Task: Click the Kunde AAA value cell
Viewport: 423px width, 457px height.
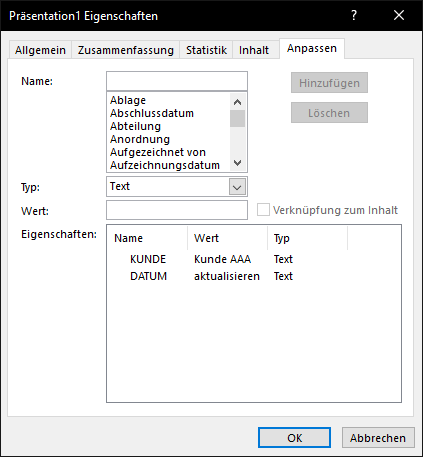Action: [x=222, y=259]
